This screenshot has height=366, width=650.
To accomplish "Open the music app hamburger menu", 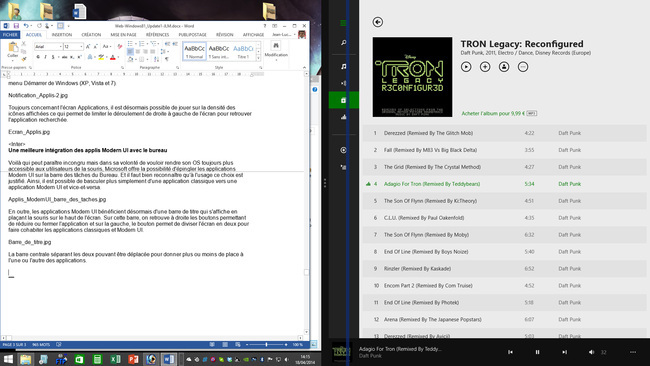I will click(343, 23).
